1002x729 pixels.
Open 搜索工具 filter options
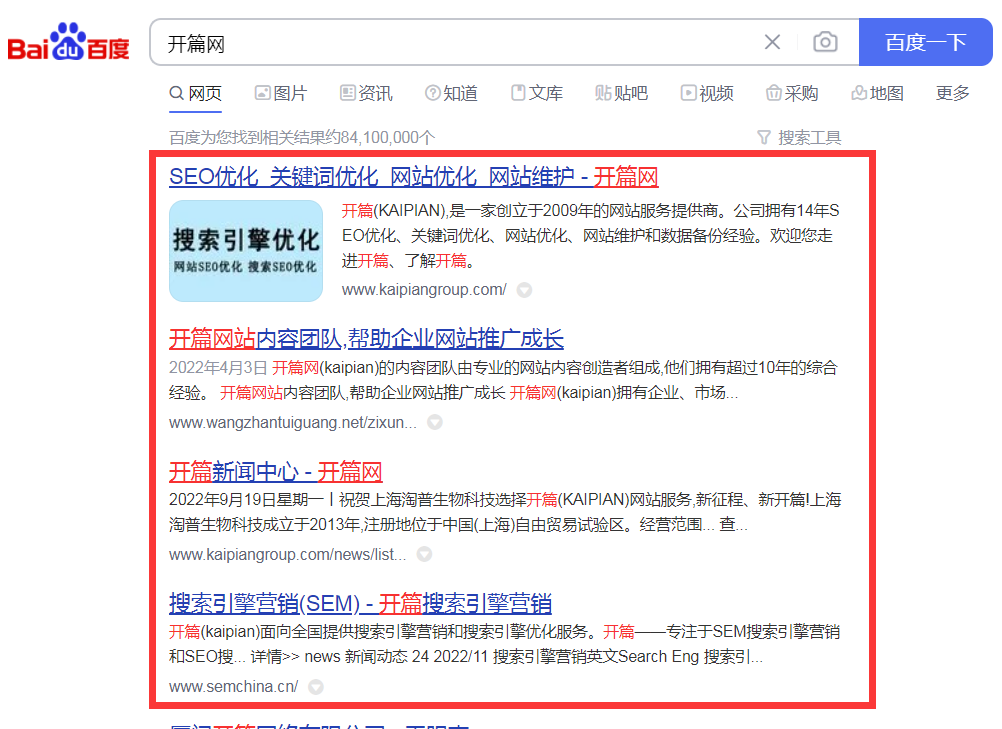(799, 137)
